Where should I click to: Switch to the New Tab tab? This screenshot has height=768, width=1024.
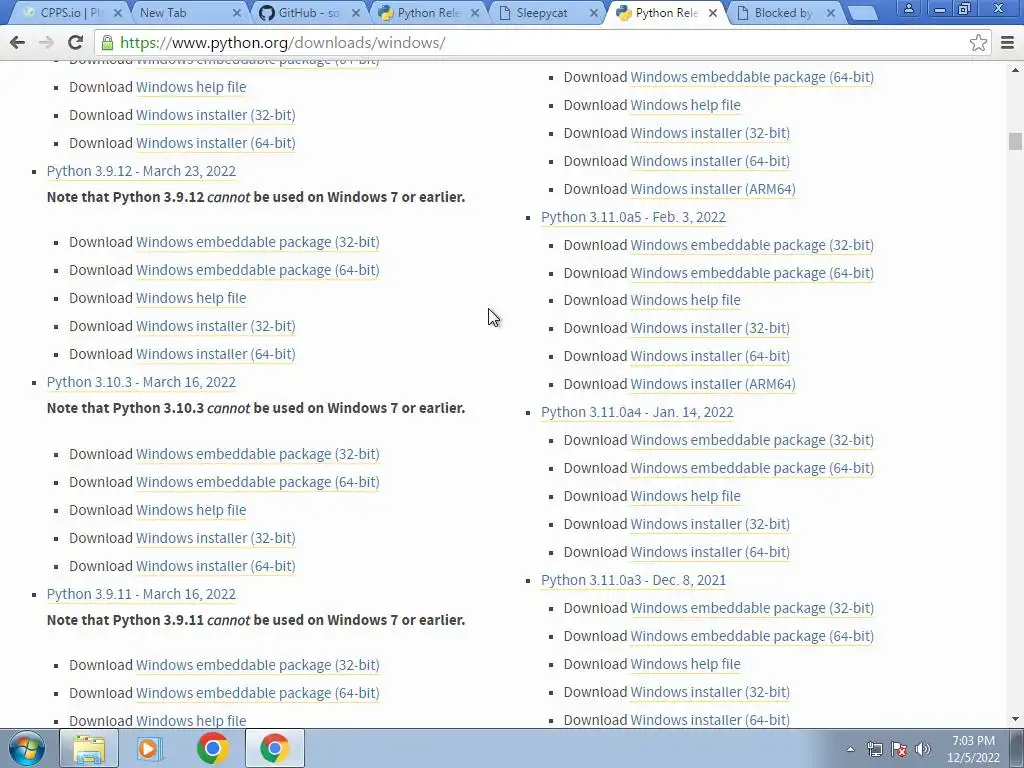pyautogui.click(x=187, y=13)
